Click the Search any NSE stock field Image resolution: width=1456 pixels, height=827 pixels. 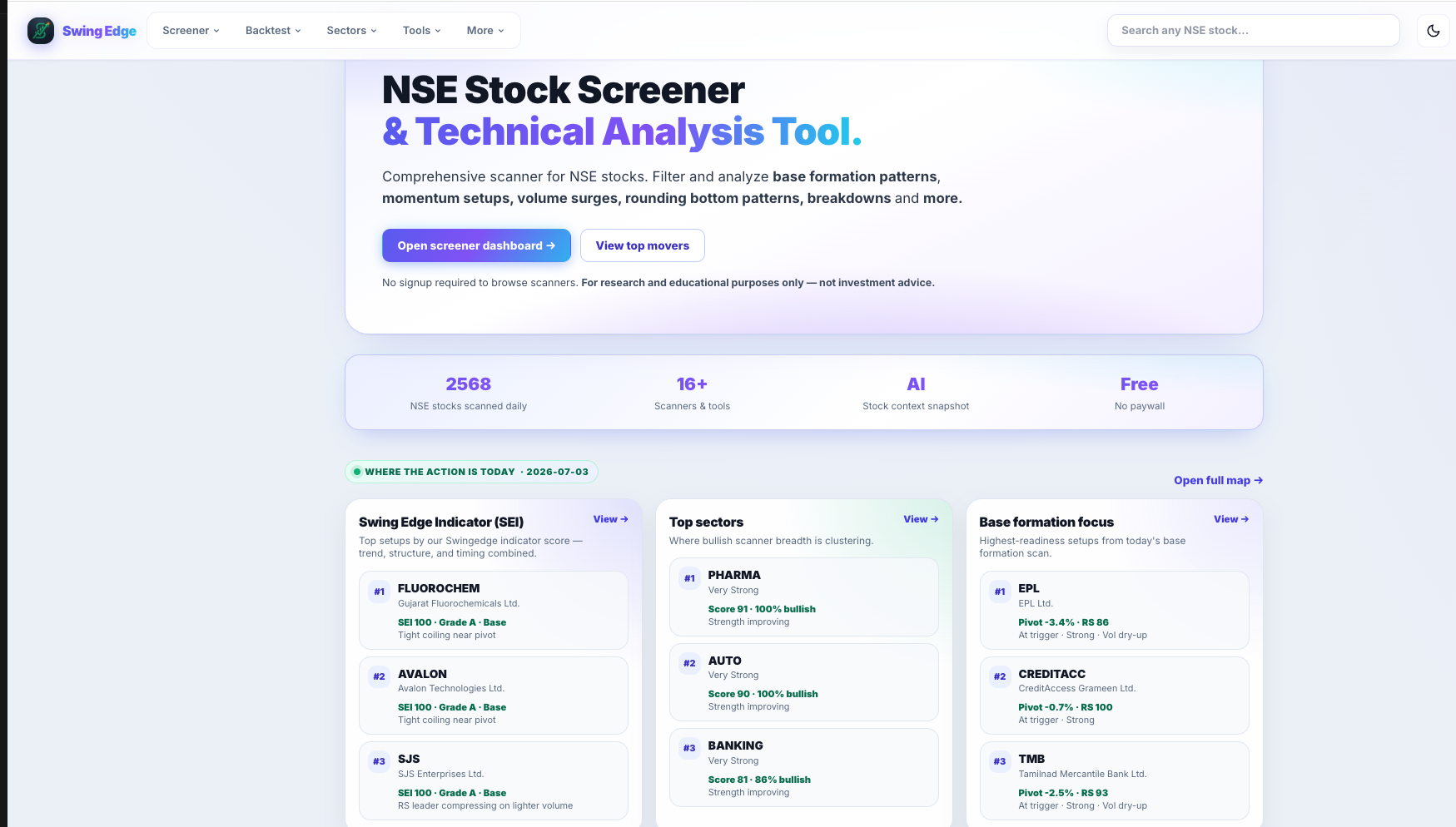1253,31
